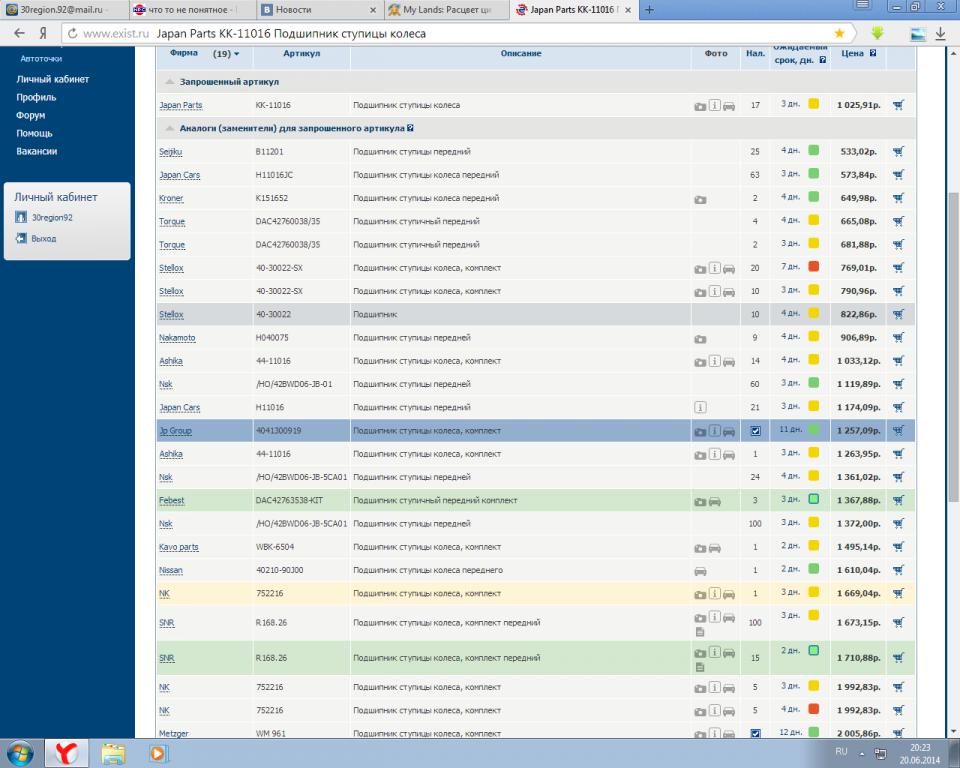This screenshot has height=768, width=960.
Task: Open Seijiku firm link
Action: [171, 152]
